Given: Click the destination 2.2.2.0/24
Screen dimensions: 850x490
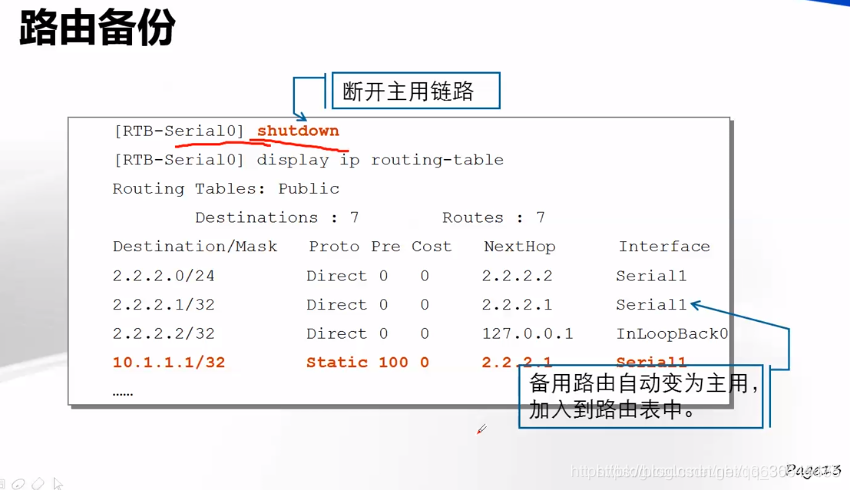Looking at the screenshot, I should [163, 276].
